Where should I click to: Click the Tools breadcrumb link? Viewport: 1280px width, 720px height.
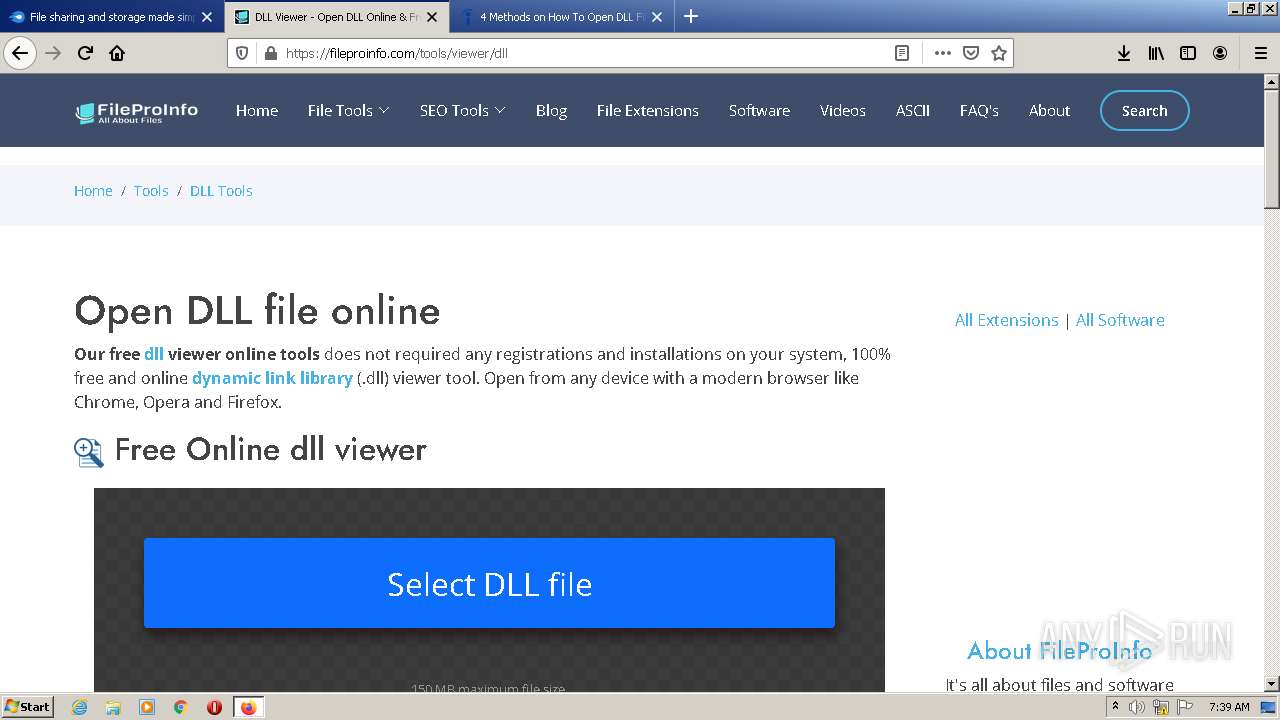click(151, 190)
